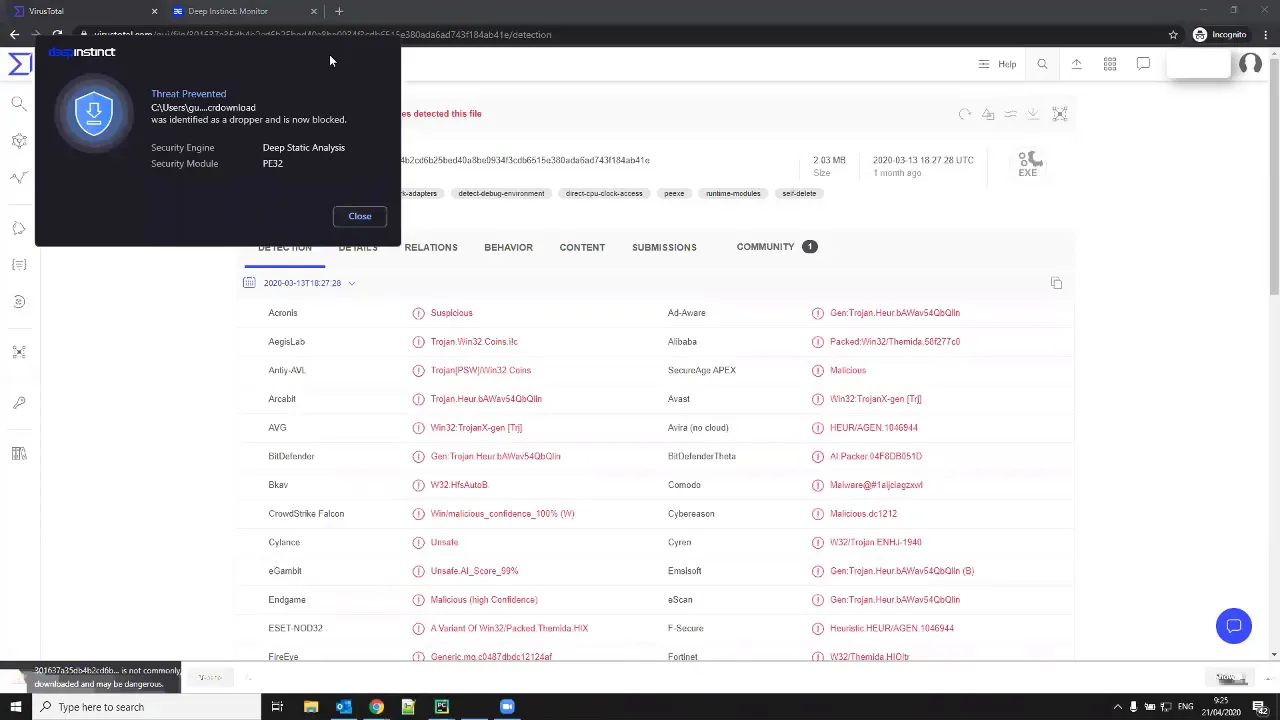Click the Acronis Suspicious result
The width and height of the screenshot is (1280, 720).
point(451,313)
